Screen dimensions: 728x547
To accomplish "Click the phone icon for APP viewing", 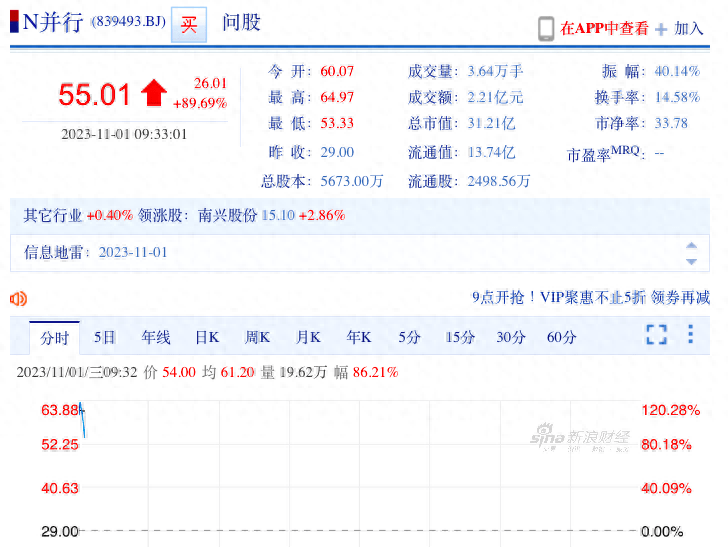I will click(546, 28).
